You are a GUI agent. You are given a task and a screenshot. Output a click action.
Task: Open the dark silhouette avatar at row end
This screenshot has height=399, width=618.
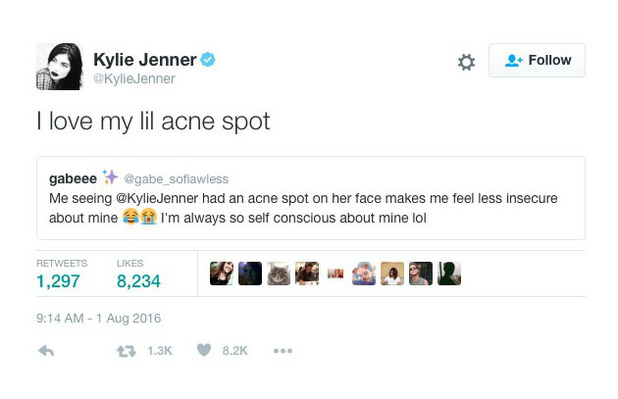(449, 273)
